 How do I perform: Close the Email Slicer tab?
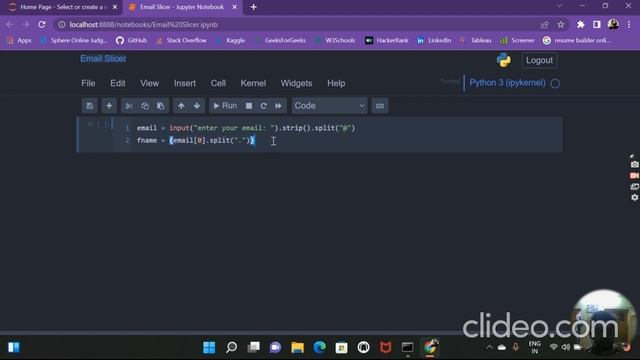pyautogui.click(x=234, y=7)
